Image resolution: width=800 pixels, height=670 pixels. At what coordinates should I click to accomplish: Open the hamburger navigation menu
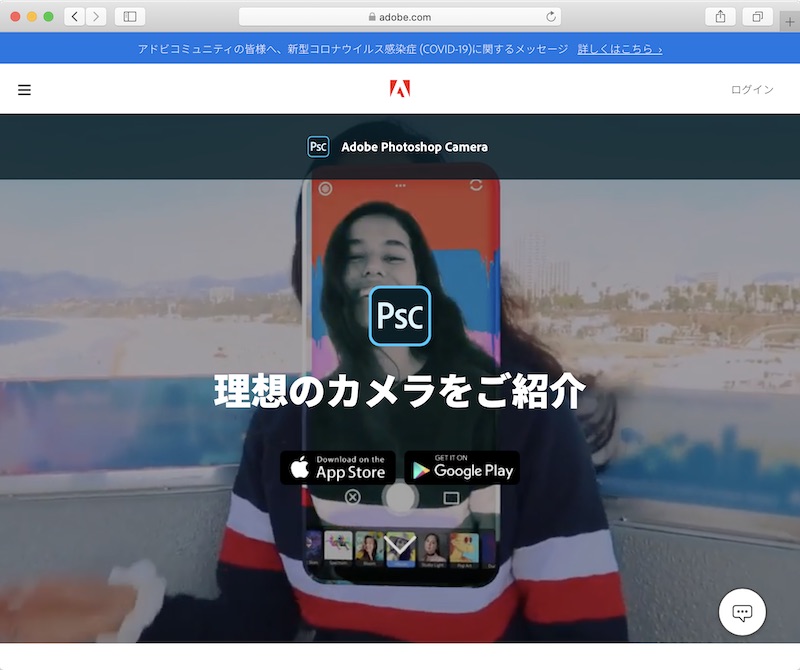(24, 89)
